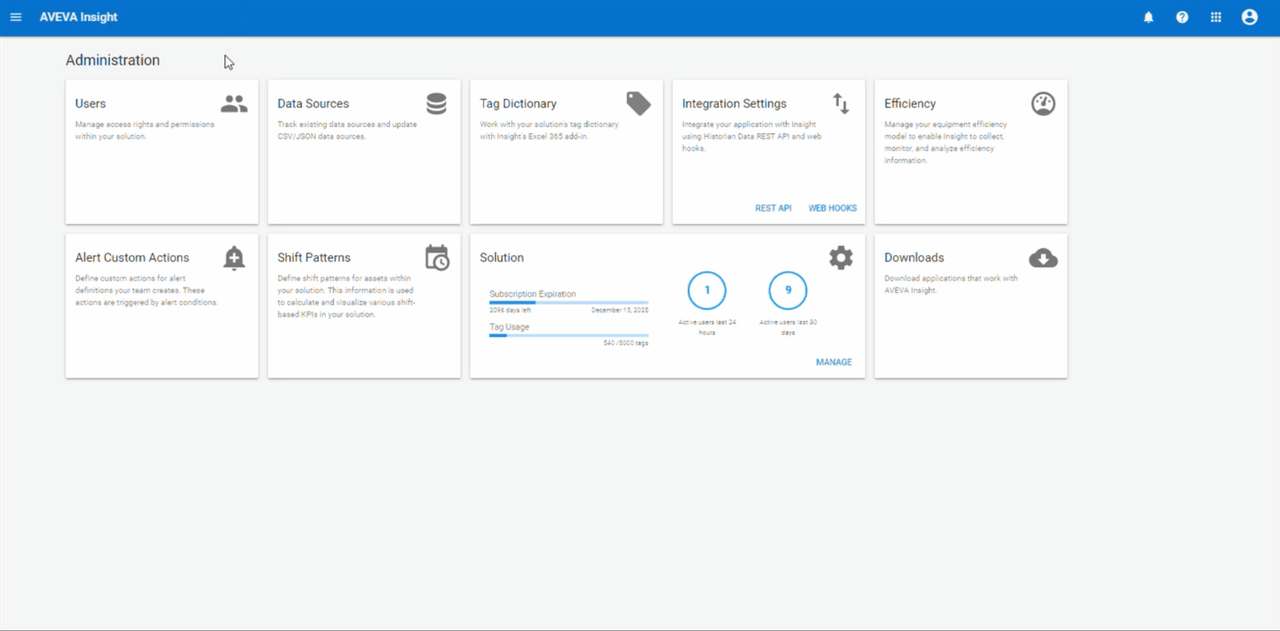Open the apps grid launcher
The width and height of the screenshot is (1280, 631).
[x=1216, y=17]
